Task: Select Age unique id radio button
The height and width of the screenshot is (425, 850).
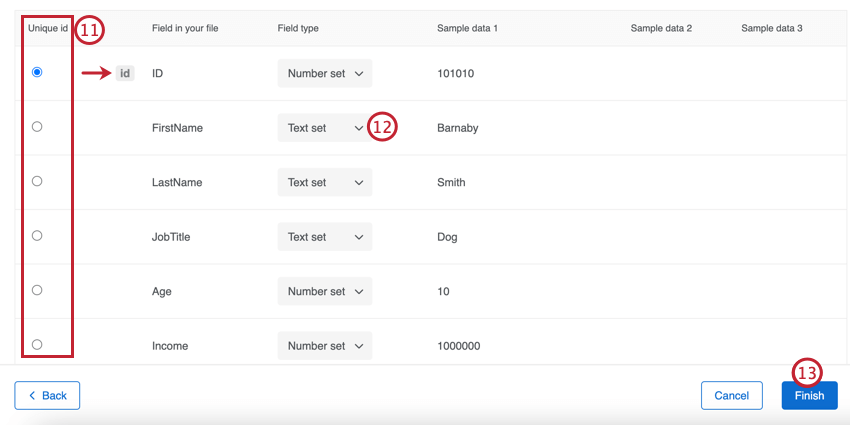Action: coord(37,290)
